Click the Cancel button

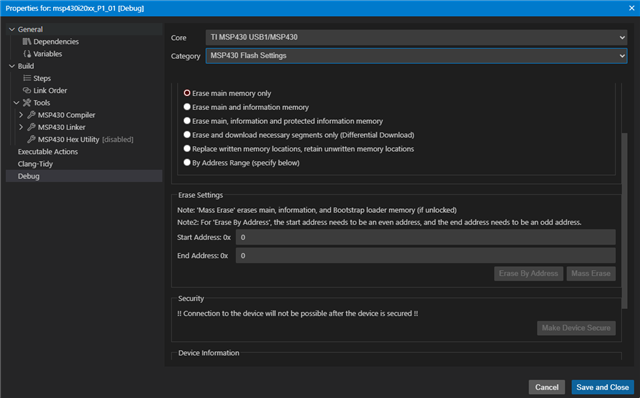click(x=547, y=387)
